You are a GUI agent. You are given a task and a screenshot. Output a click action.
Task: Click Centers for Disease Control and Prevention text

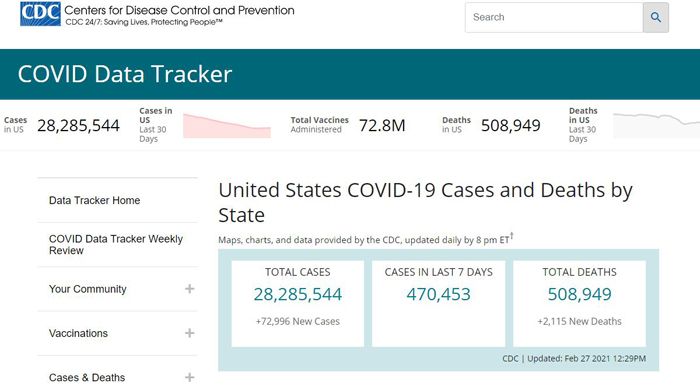click(179, 10)
